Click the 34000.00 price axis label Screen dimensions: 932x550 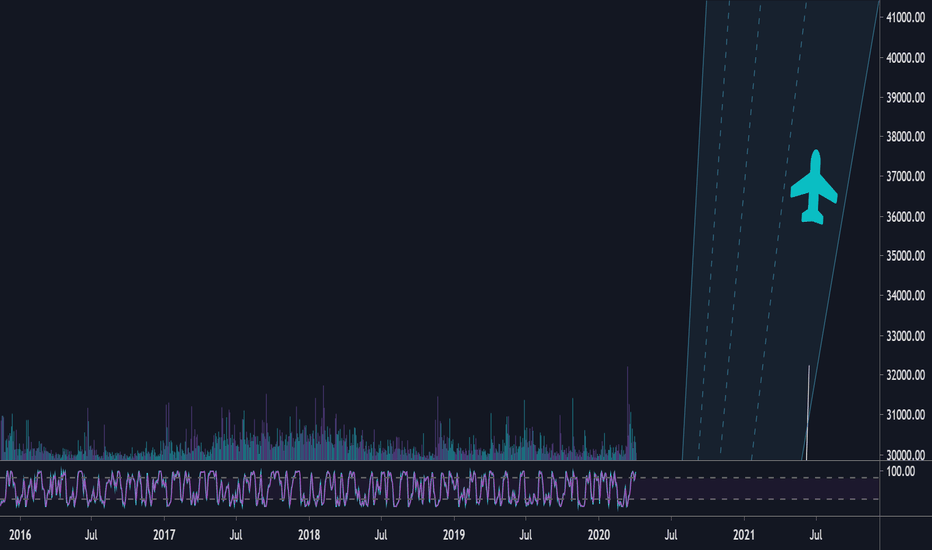click(x=905, y=296)
